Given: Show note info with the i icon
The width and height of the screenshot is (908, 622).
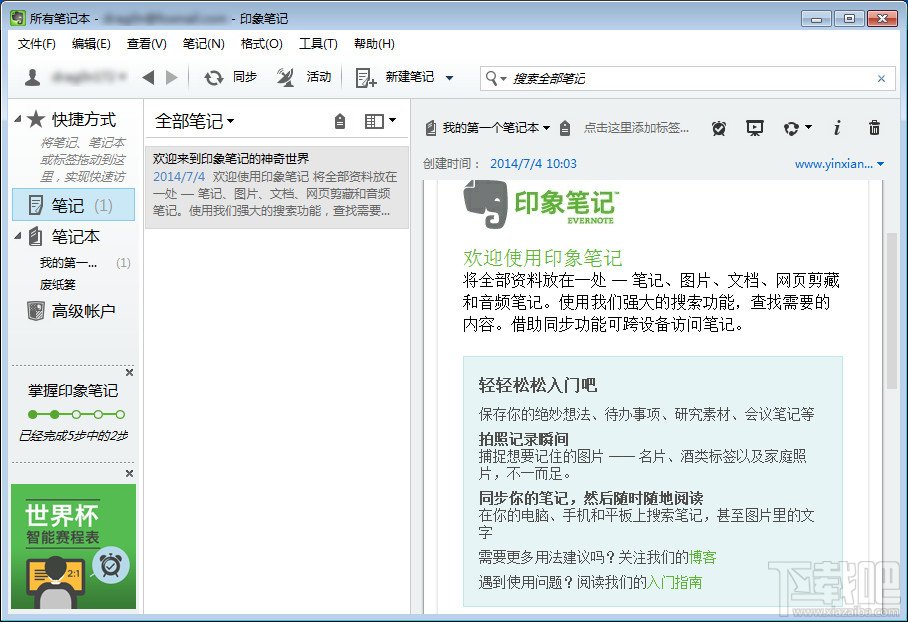Looking at the screenshot, I should [837, 128].
